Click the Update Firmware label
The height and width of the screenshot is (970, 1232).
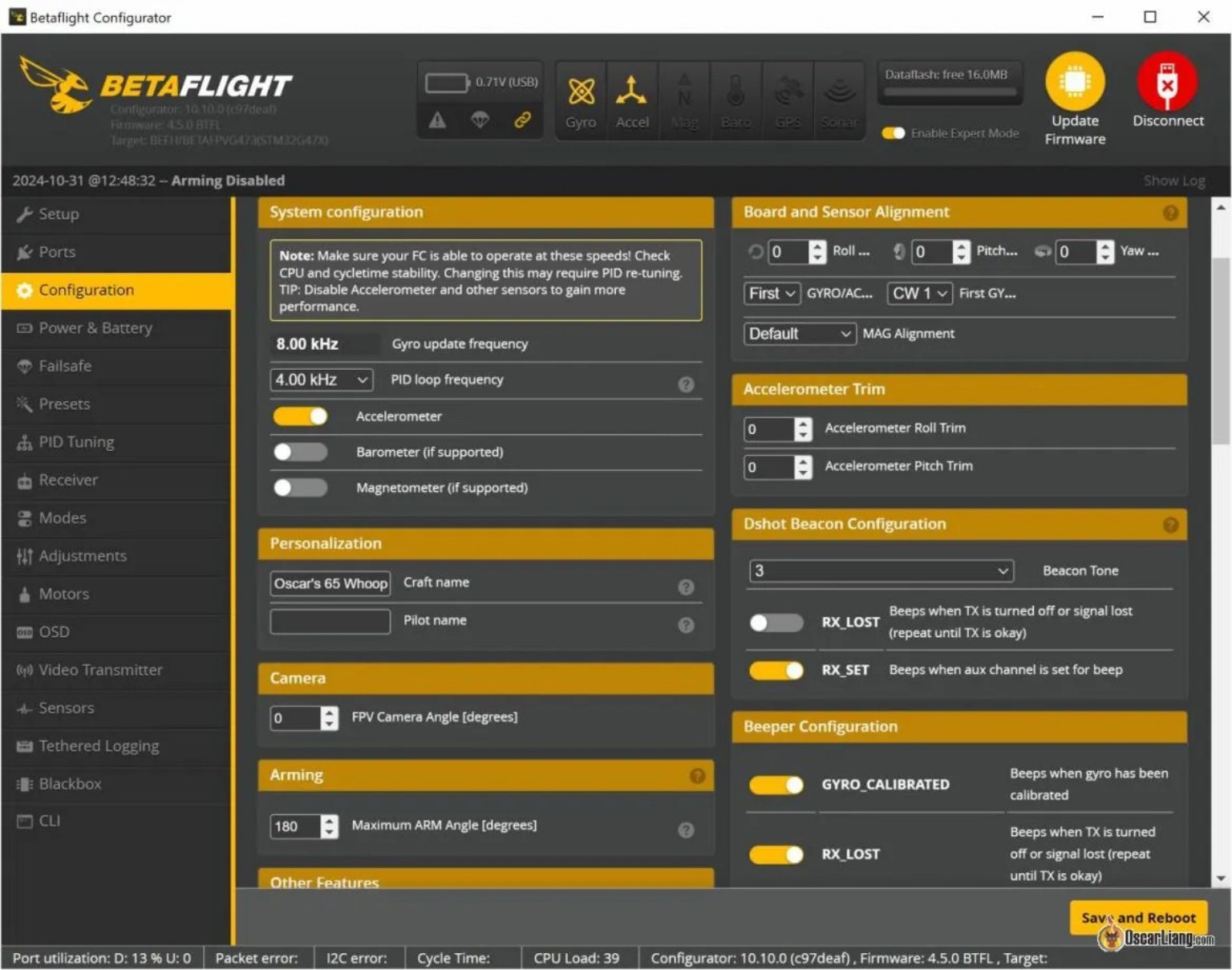pos(1075,130)
